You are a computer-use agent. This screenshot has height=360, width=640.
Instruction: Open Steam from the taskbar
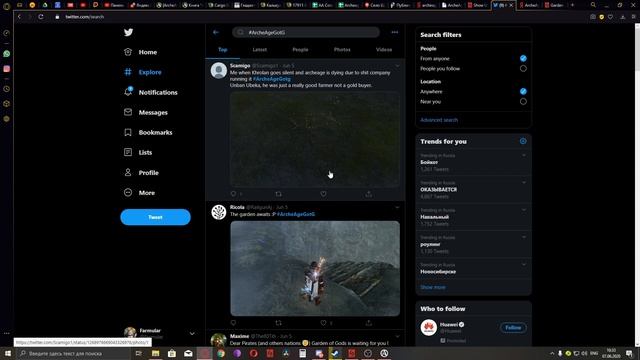click(x=335, y=353)
